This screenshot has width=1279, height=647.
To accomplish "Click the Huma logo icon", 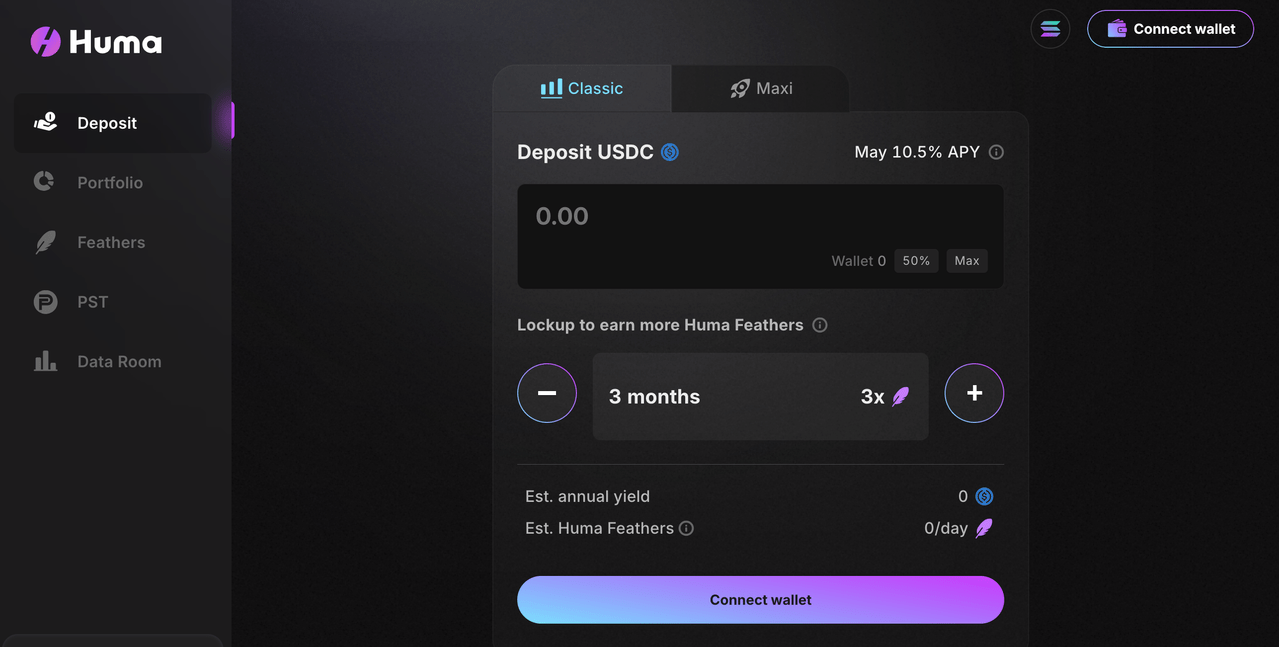I will (x=46, y=42).
